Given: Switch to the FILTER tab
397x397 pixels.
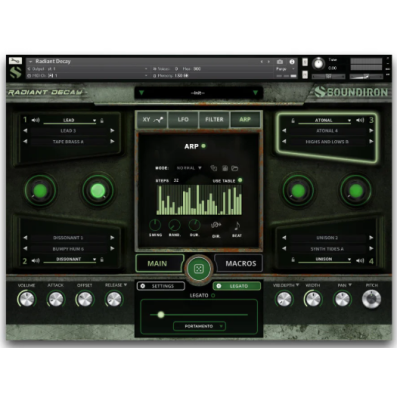Looking at the screenshot, I should (214, 120).
